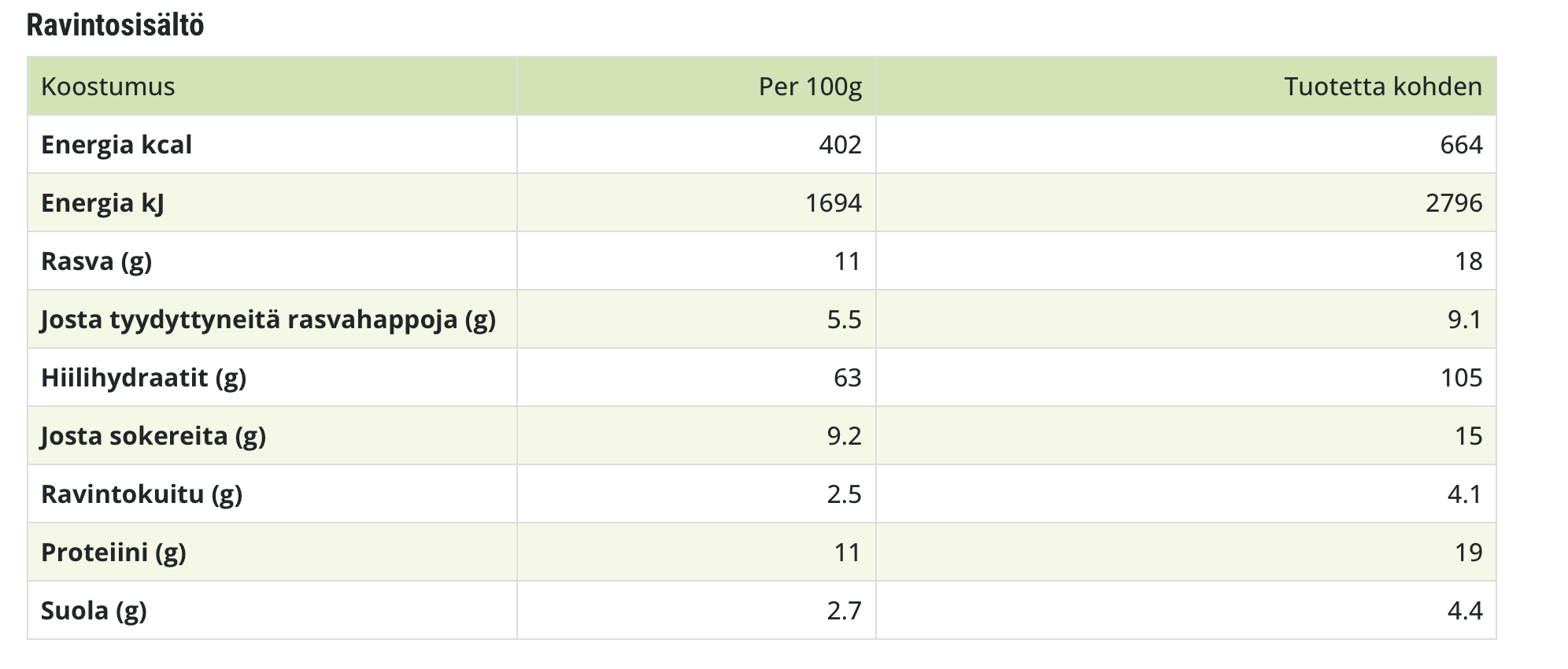
Task: Click the 1694 kJ value
Action: coord(834,203)
